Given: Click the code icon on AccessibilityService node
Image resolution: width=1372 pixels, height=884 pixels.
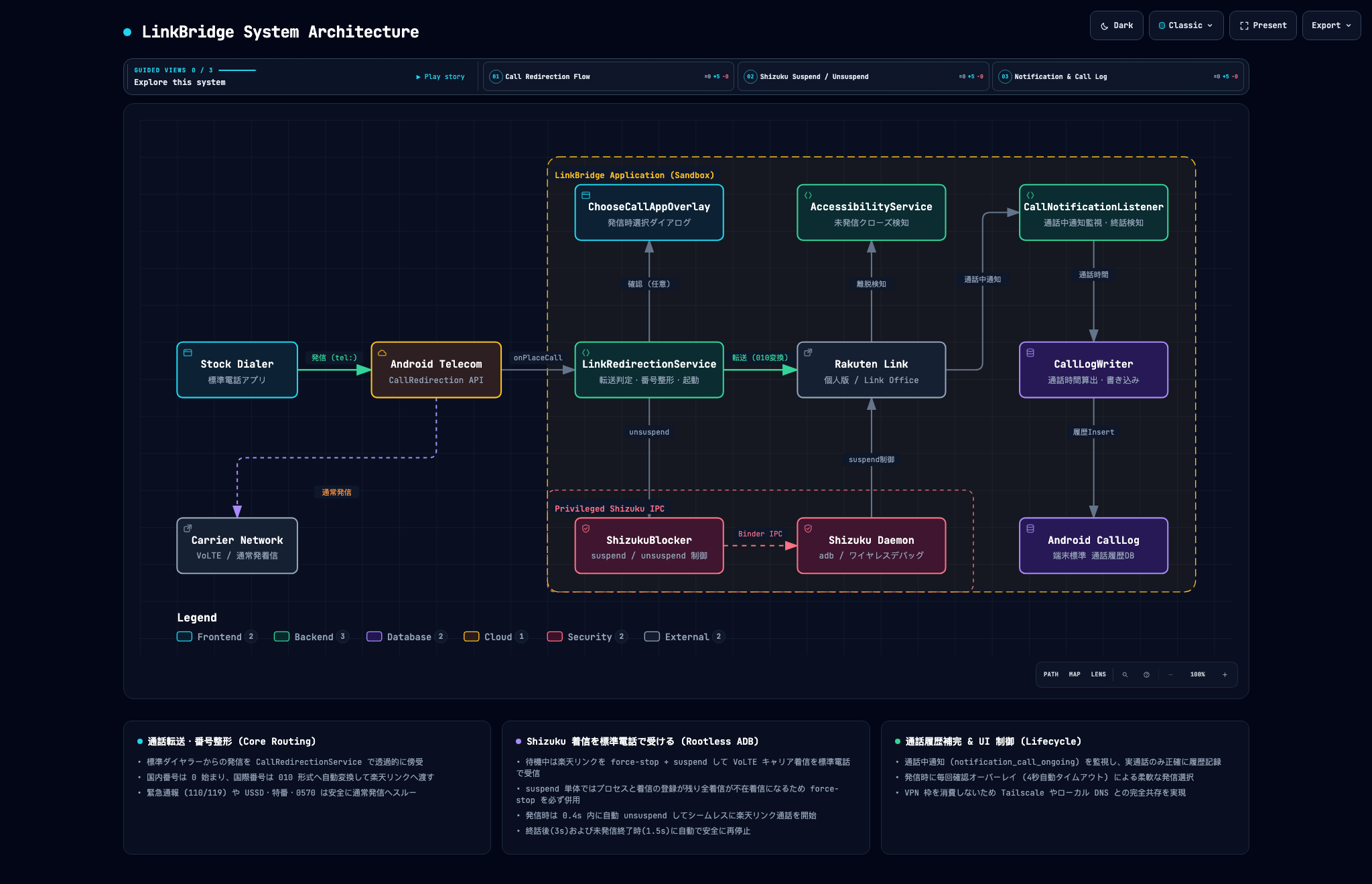Looking at the screenshot, I should click(808, 195).
